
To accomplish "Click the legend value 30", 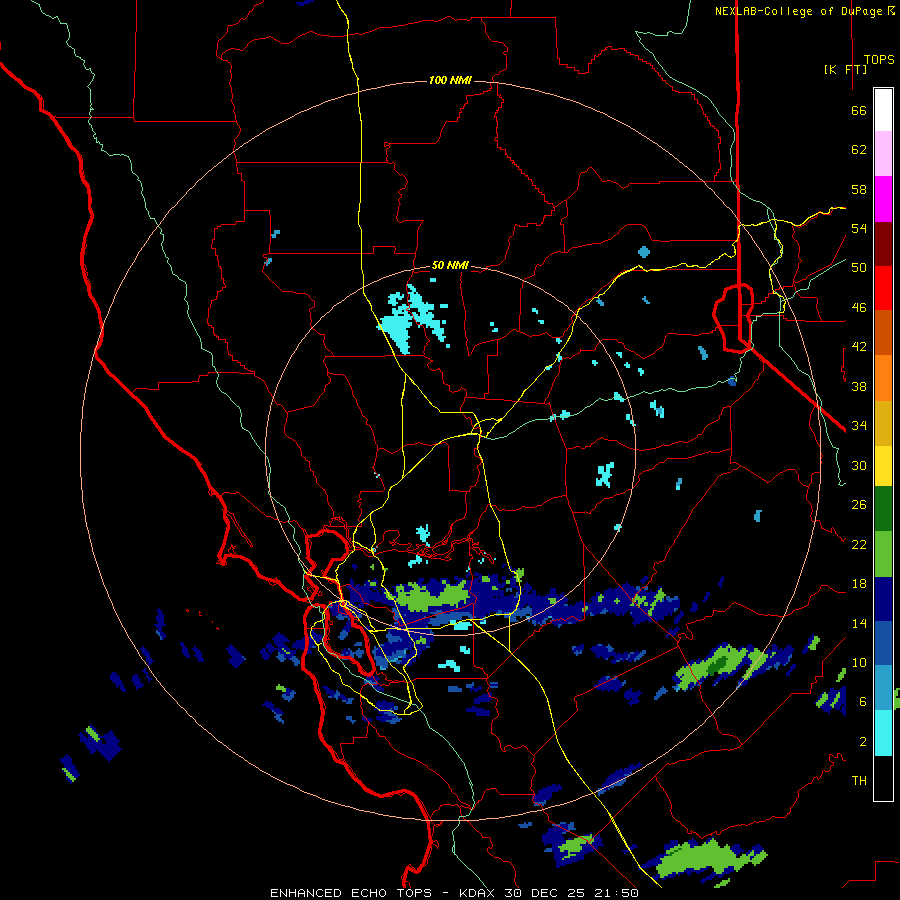I will [x=859, y=465].
